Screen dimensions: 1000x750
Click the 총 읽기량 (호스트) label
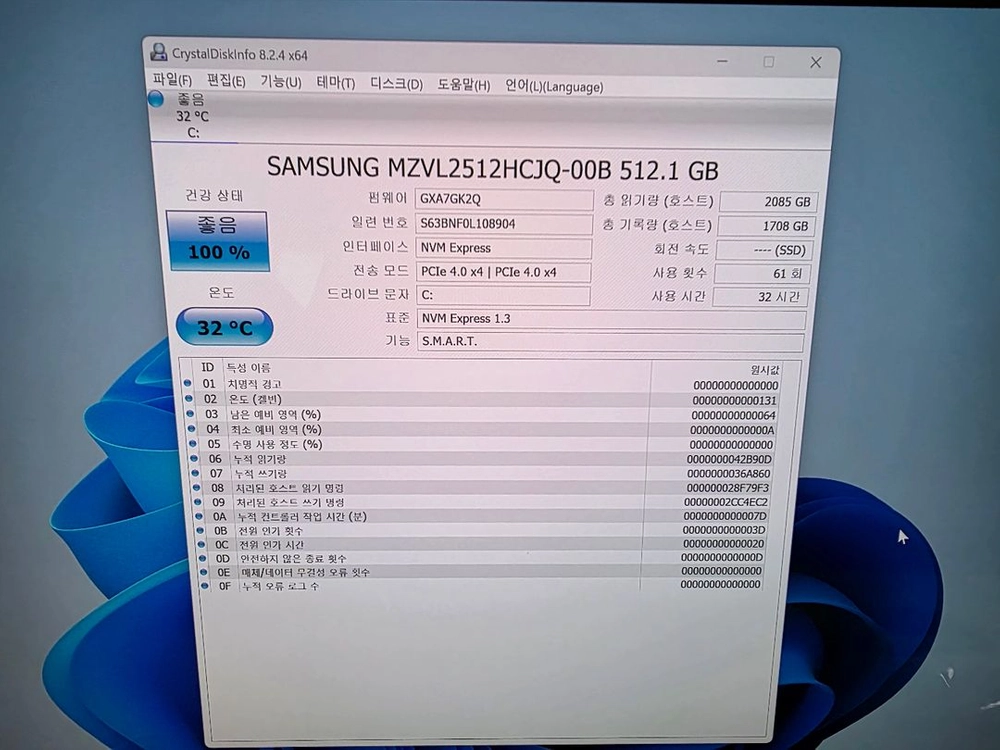click(x=658, y=201)
